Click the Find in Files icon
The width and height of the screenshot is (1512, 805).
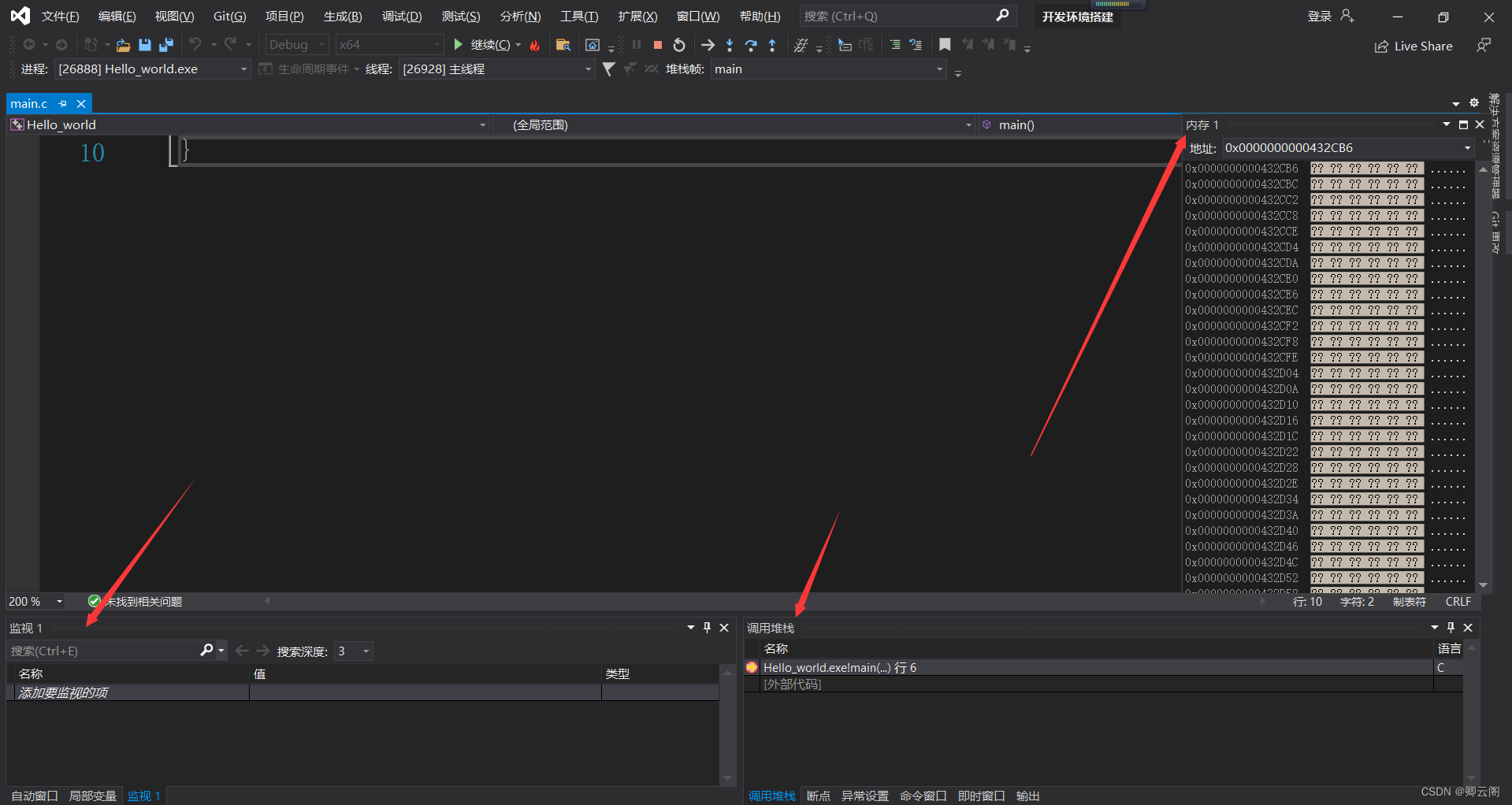pyautogui.click(x=563, y=45)
